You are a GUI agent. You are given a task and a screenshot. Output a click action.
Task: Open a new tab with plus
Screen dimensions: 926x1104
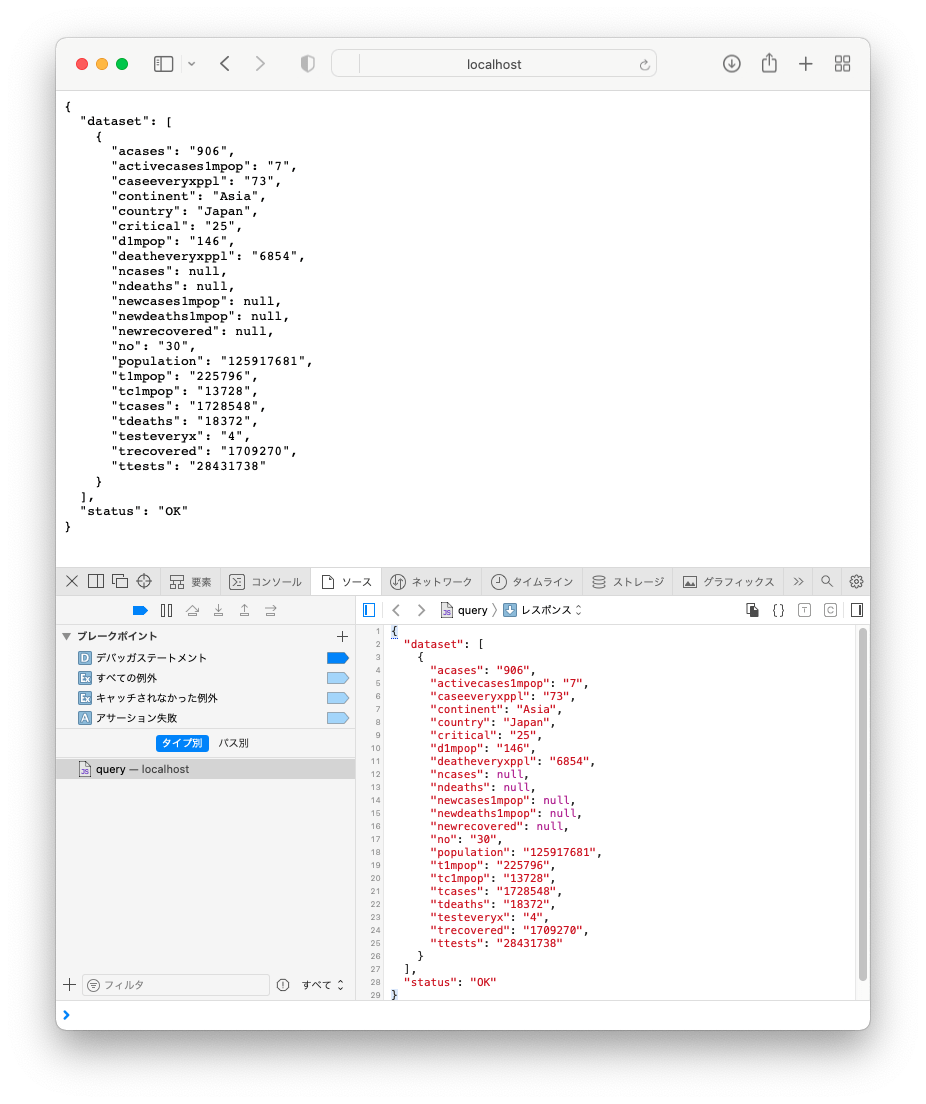click(806, 64)
